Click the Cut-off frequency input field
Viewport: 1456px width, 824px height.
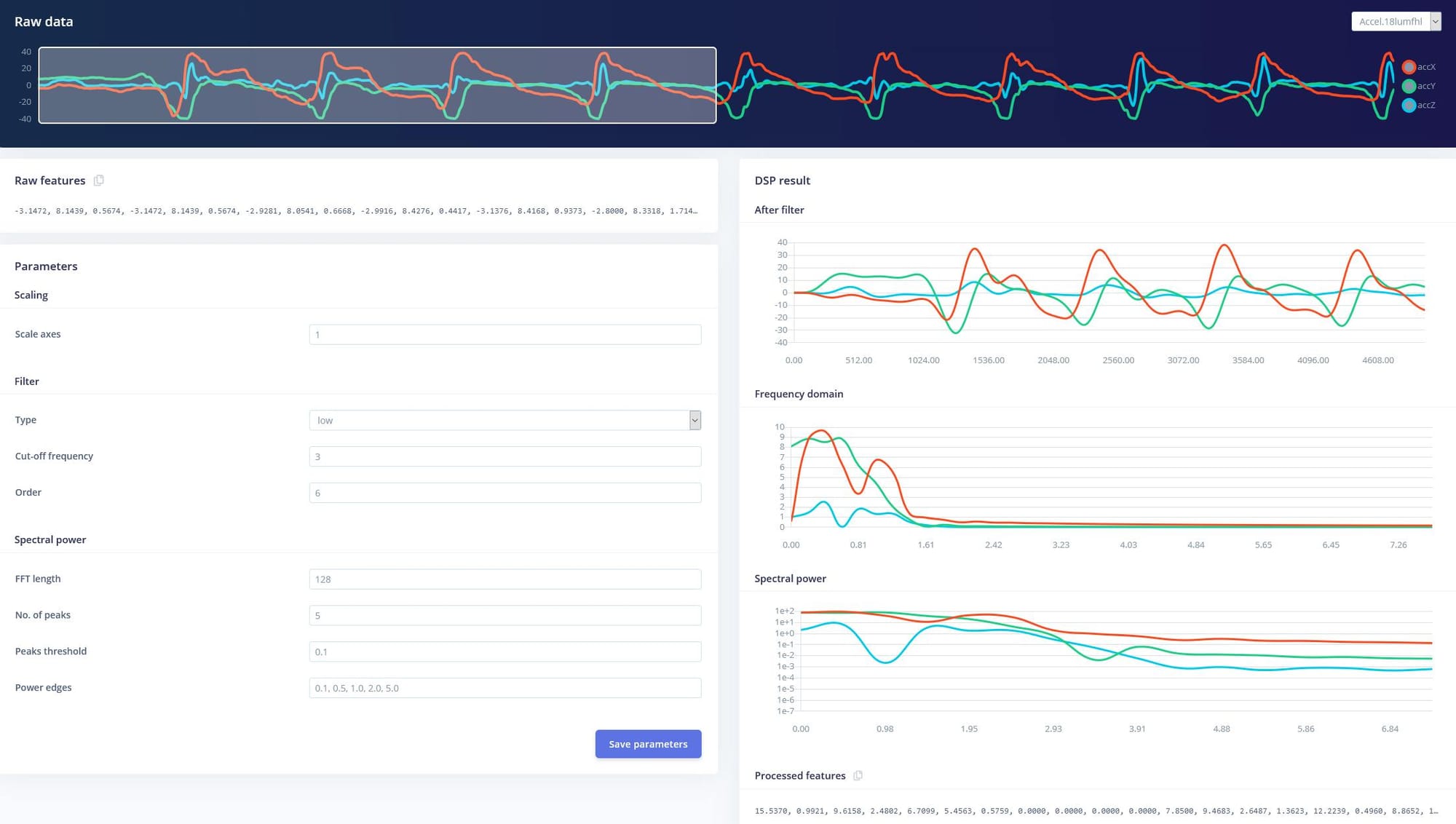tap(505, 457)
